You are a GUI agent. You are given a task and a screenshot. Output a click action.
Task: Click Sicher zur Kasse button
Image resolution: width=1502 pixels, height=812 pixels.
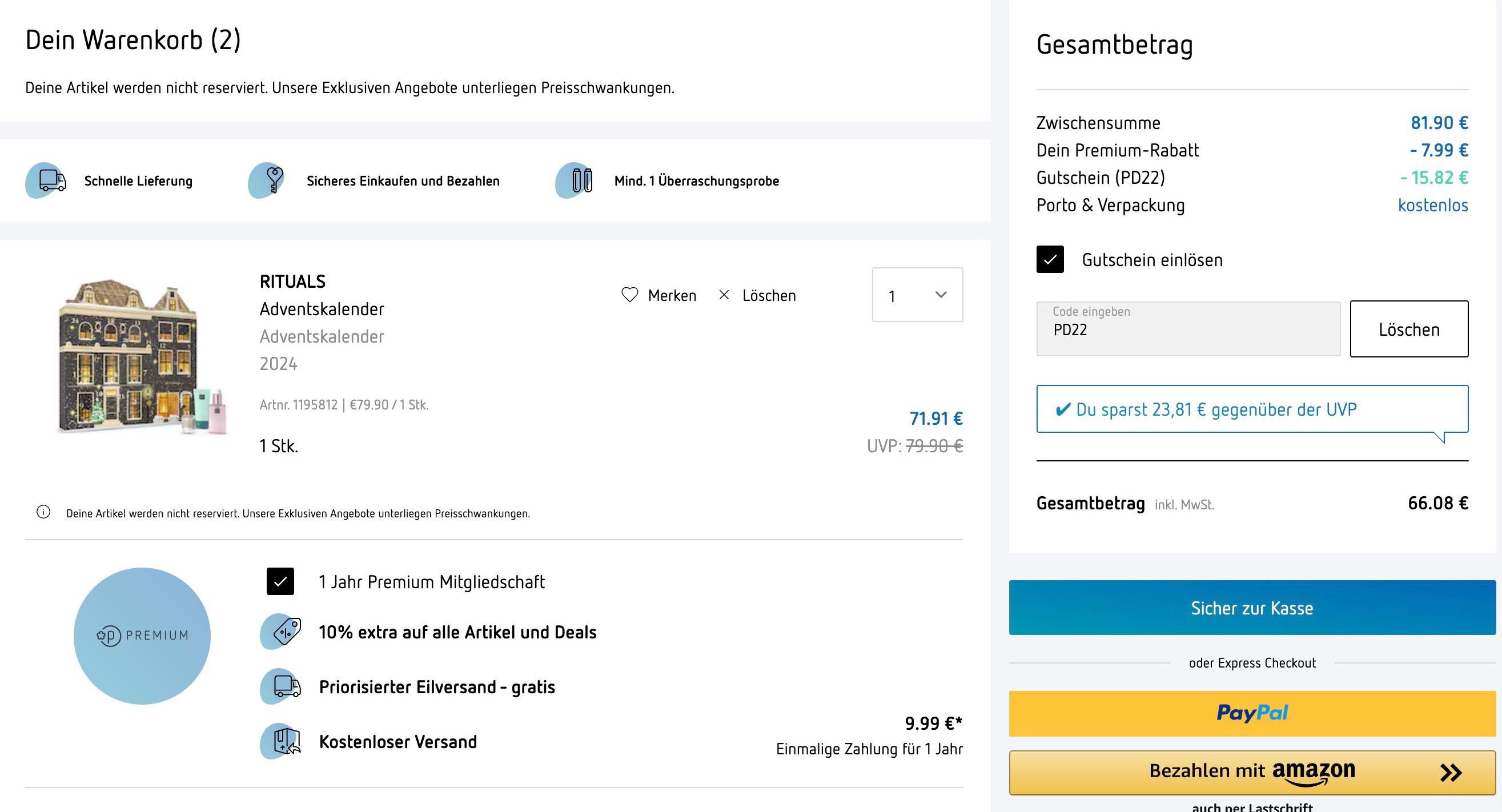point(1252,608)
